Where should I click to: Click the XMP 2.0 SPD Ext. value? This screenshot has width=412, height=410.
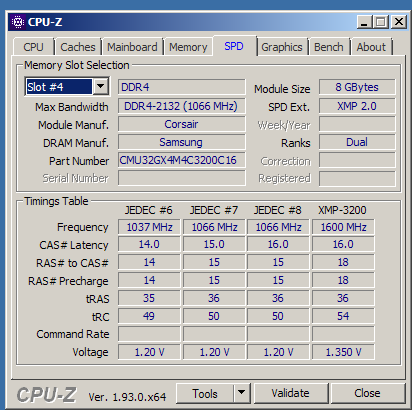(357, 106)
